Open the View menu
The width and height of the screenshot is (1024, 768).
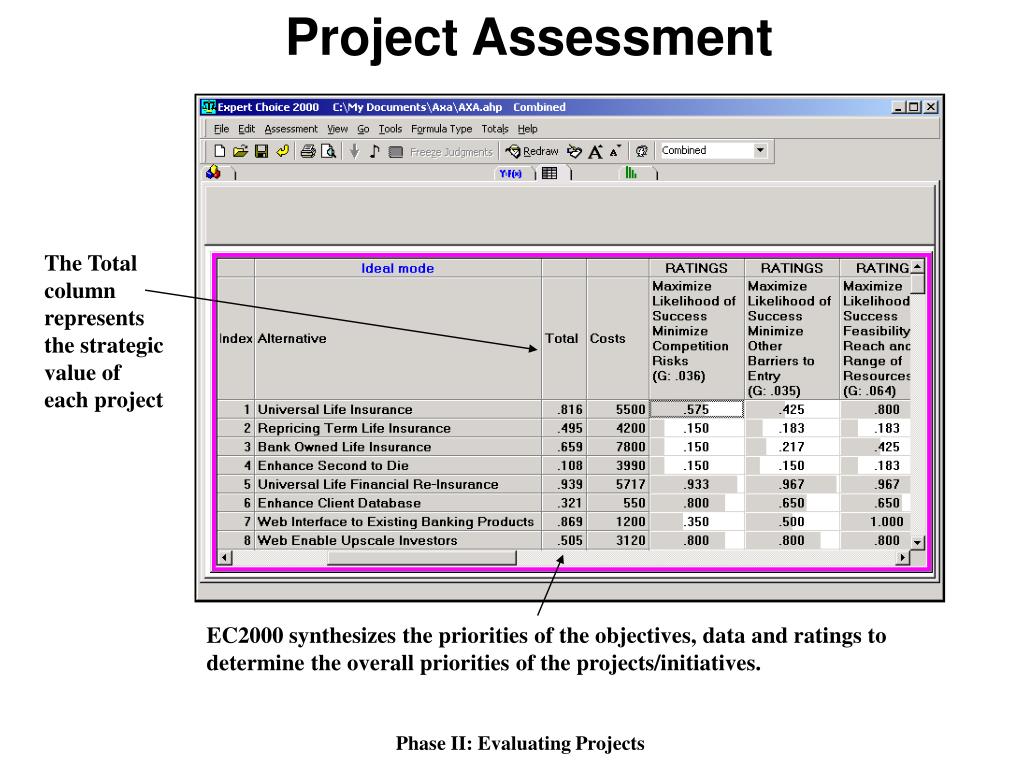(x=337, y=129)
